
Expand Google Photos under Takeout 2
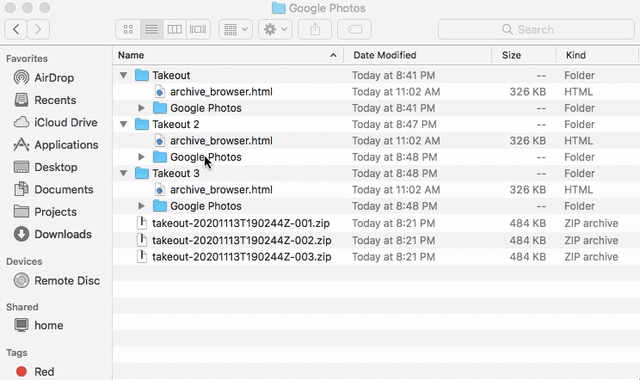point(141,157)
